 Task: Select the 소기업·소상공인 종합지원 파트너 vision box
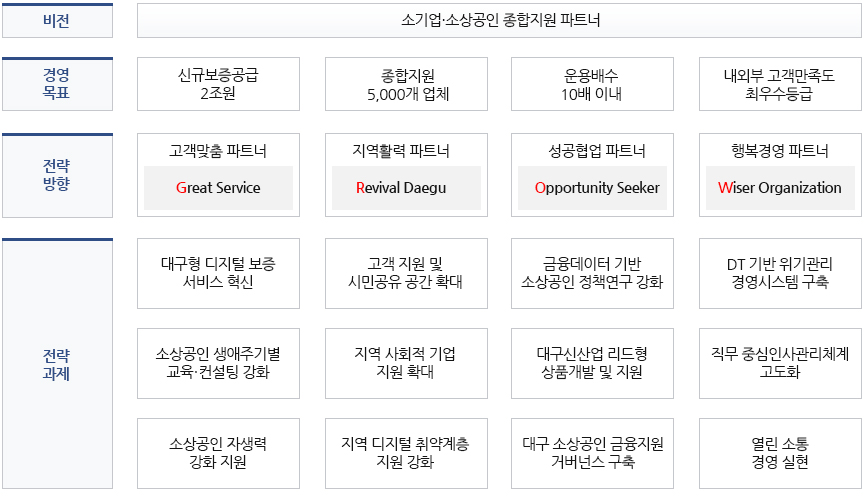pyautogui.click(x=499, y=21)
